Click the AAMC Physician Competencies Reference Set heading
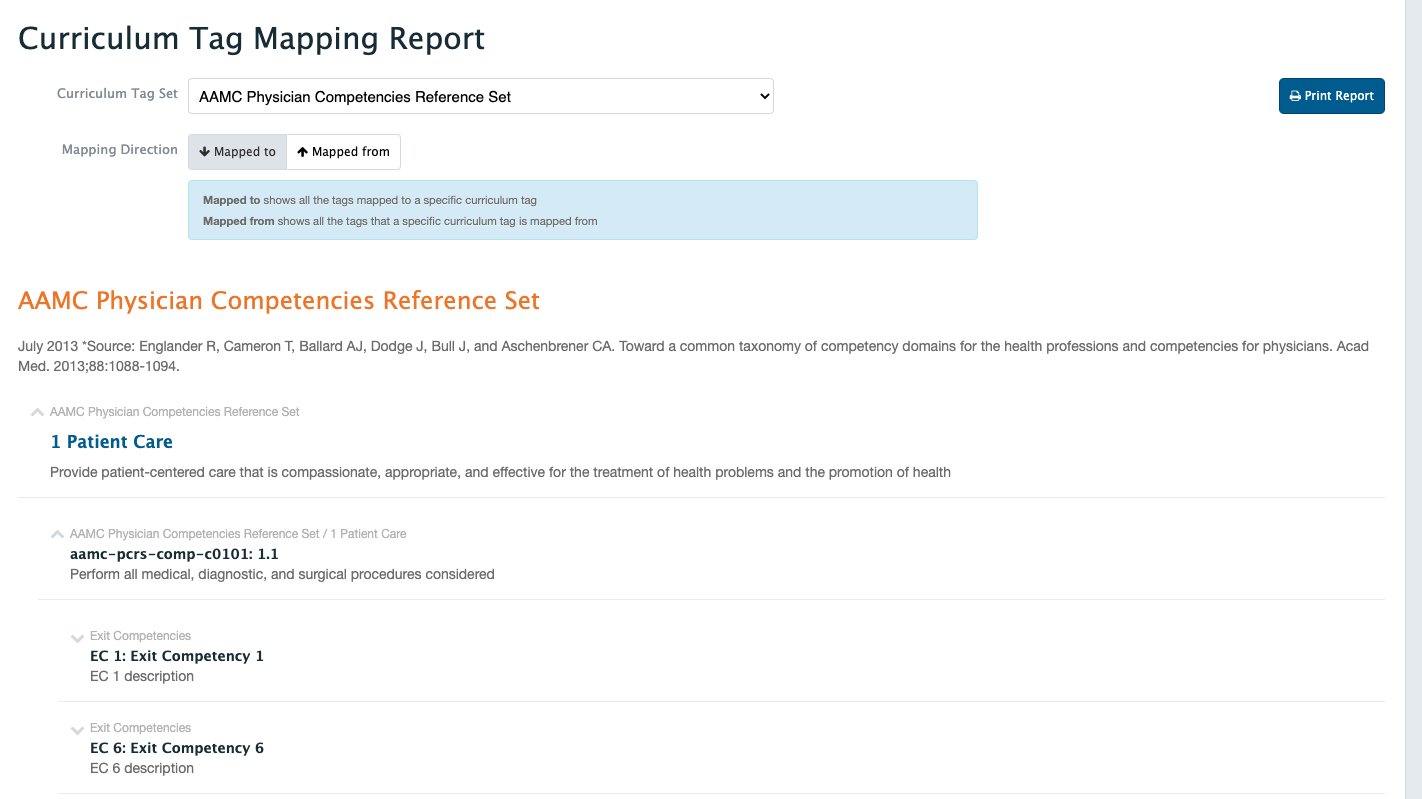Screen dimensions: 1422x799 click(x=279, y=301)
